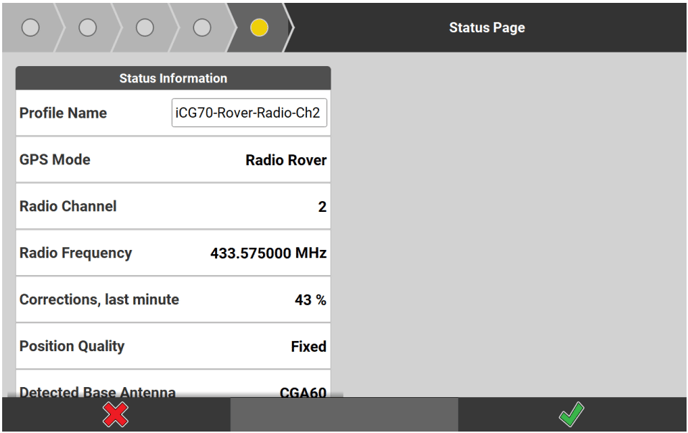
Task: Edit the Profile Name text field
Action: pos(250,113)
